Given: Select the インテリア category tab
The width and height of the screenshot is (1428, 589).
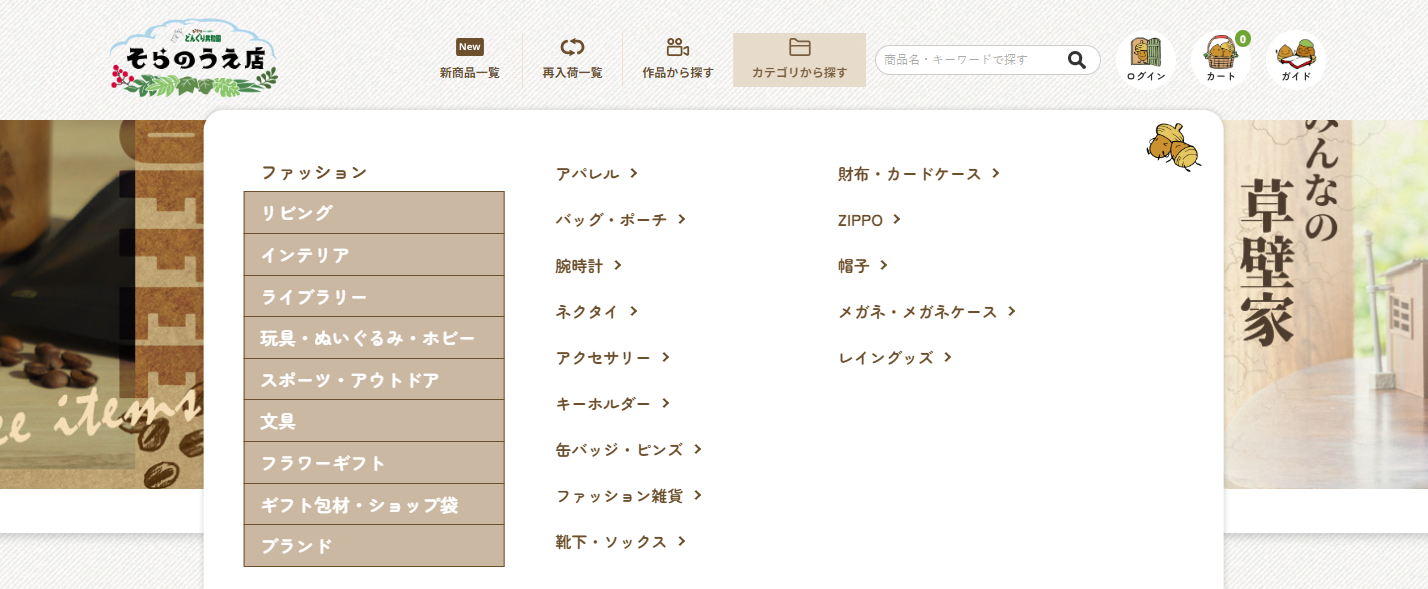Looking at the screenshot, I should [374, 255].
